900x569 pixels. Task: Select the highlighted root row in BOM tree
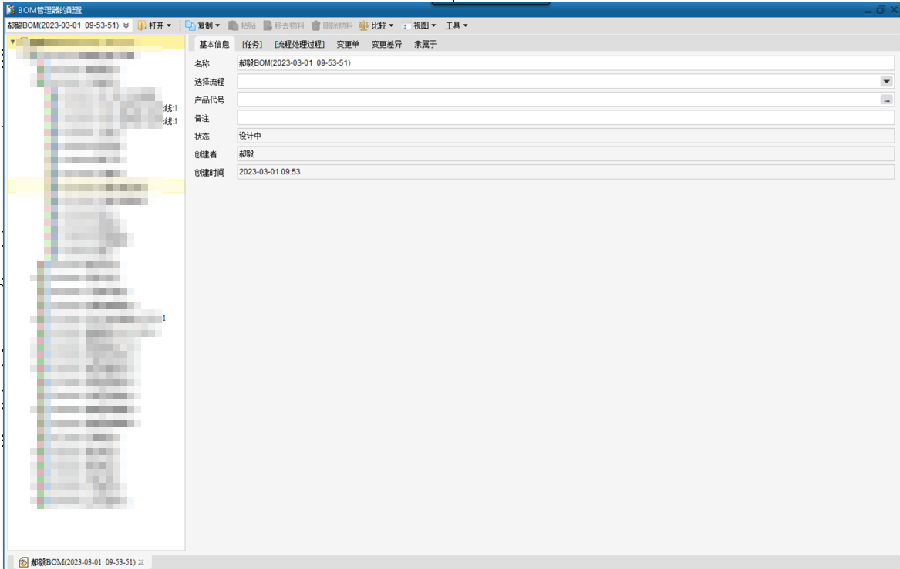click(96, 42)
